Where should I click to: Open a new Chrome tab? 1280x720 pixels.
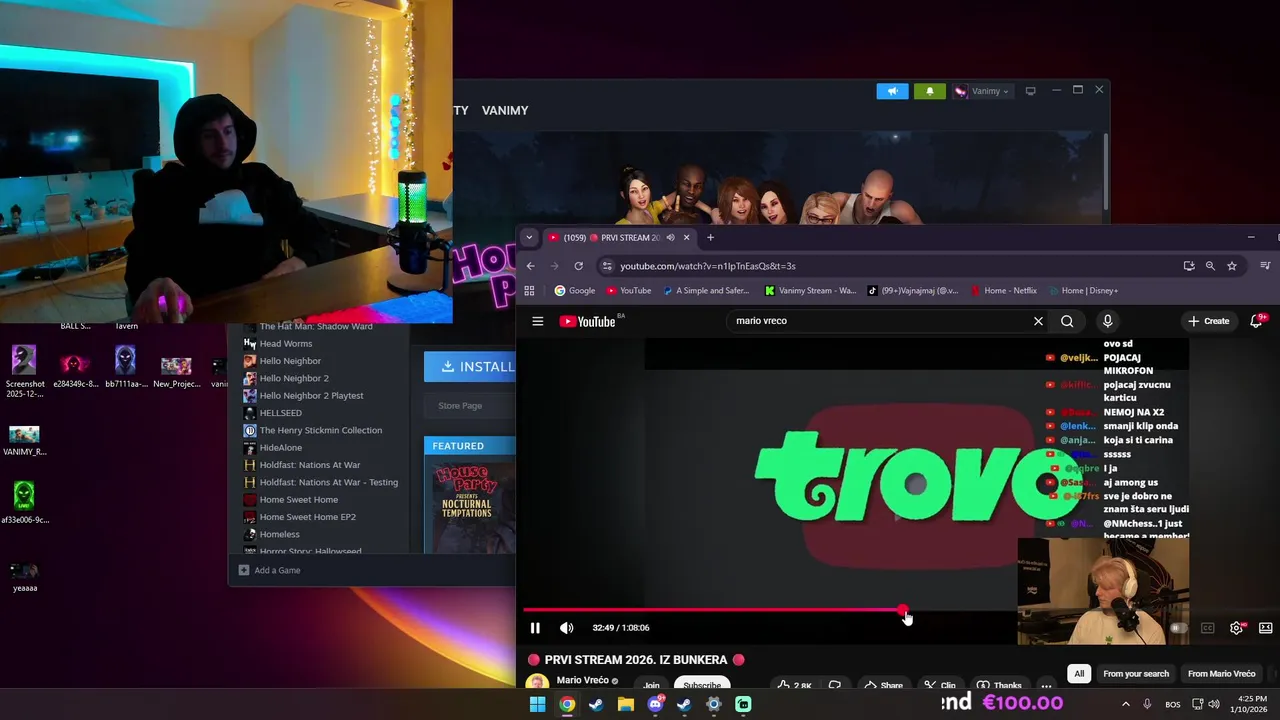710,238
